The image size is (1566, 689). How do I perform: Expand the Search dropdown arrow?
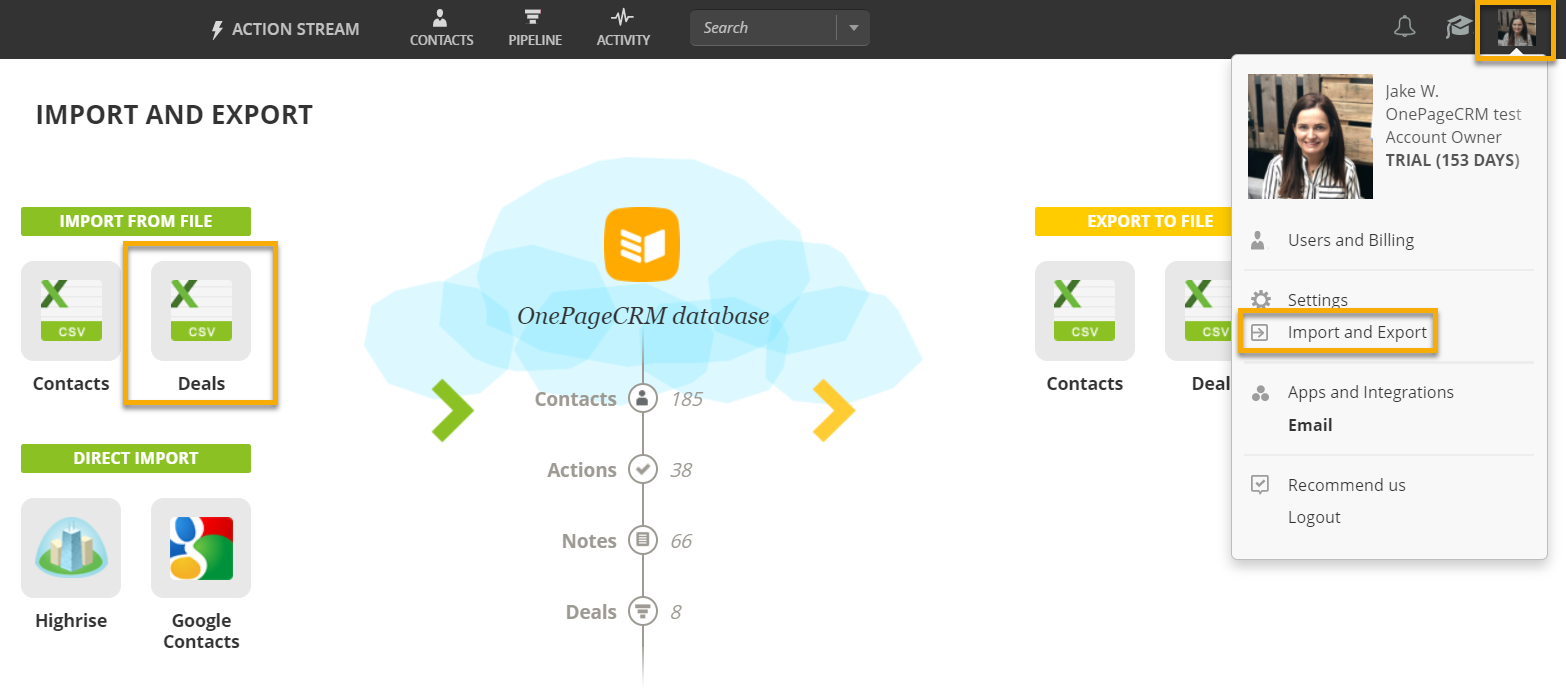pos(854,28)
